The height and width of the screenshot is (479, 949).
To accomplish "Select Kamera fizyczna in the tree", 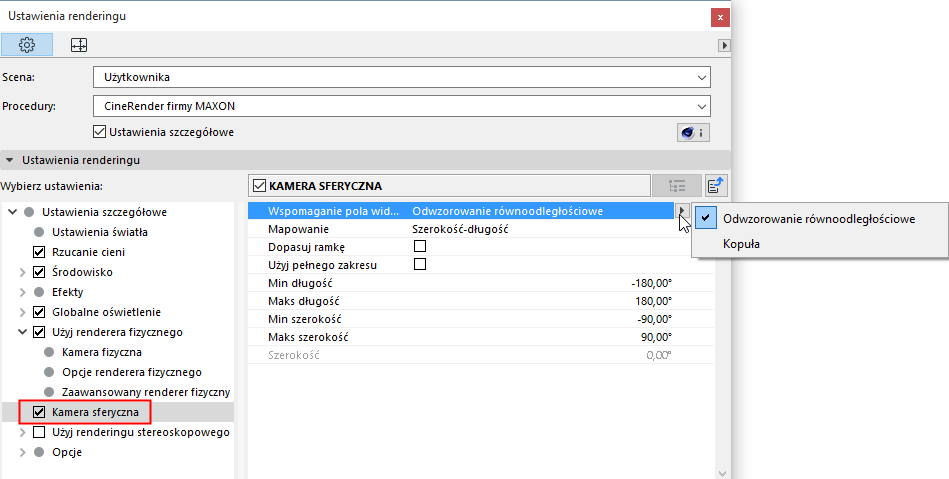I will click(102, 352).
